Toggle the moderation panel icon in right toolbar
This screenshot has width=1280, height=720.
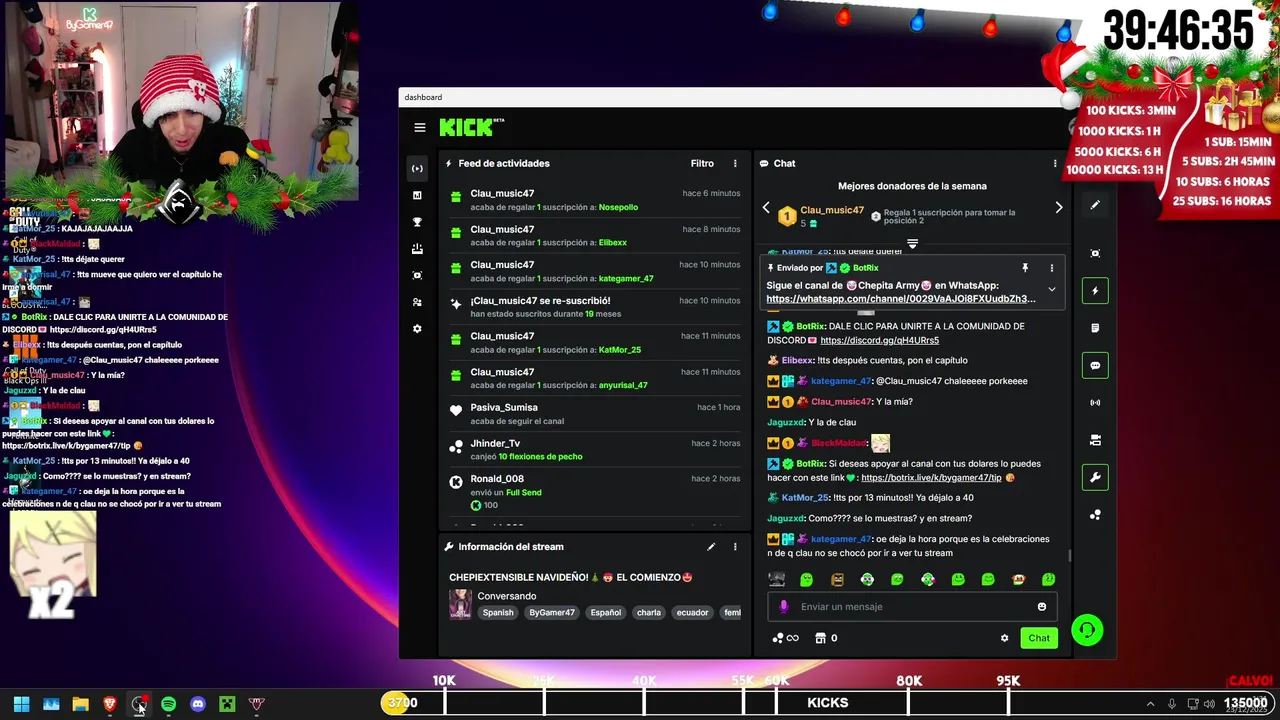(1095, 440)
